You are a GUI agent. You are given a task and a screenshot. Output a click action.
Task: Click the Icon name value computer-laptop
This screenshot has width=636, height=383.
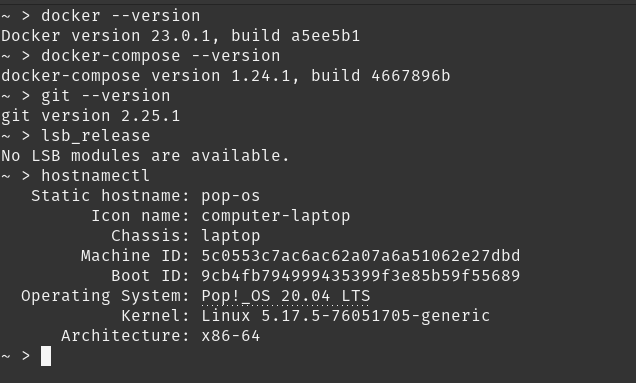pos(276,216)
